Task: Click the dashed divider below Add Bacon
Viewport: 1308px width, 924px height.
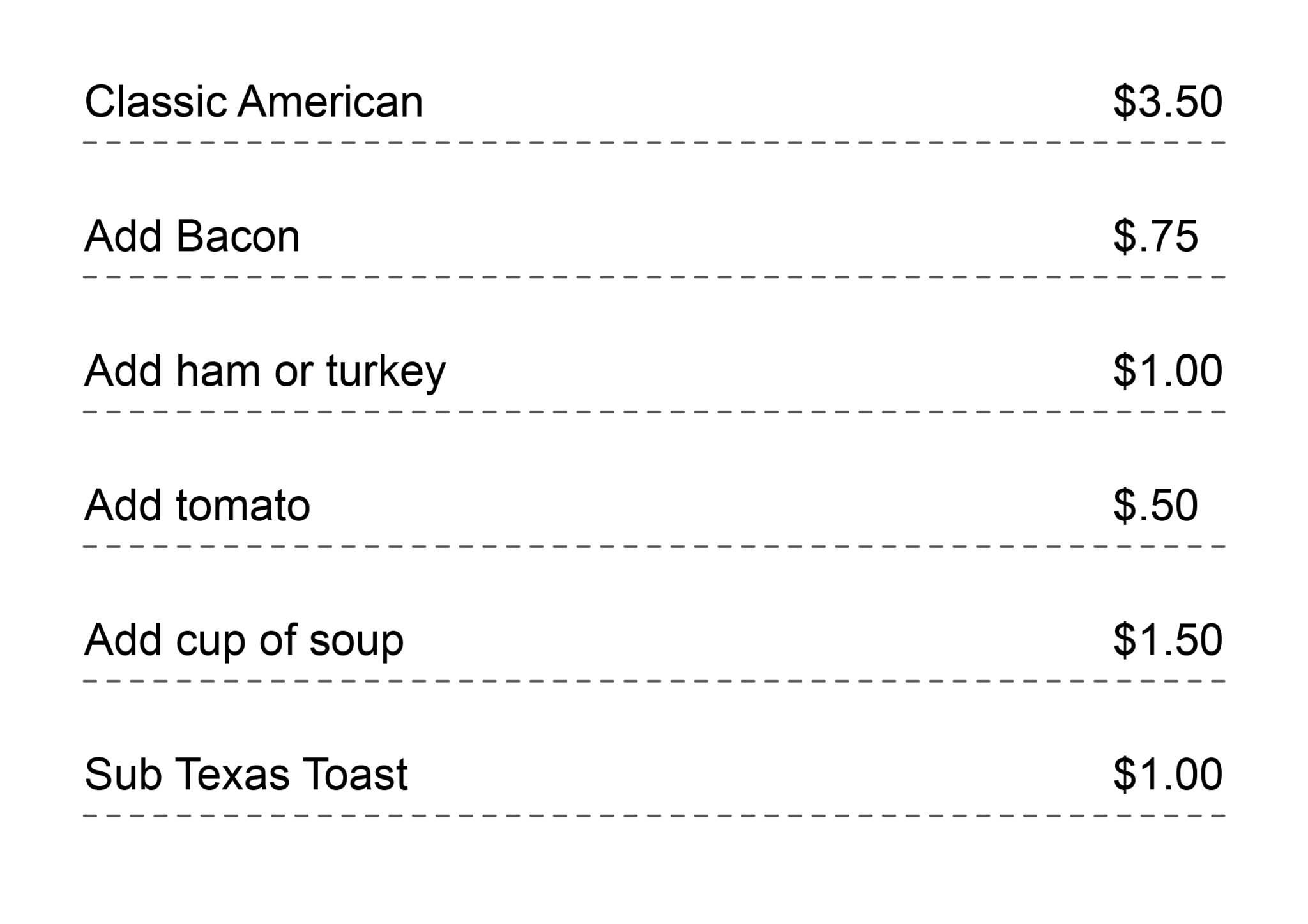Action: (x=654, y=277)
